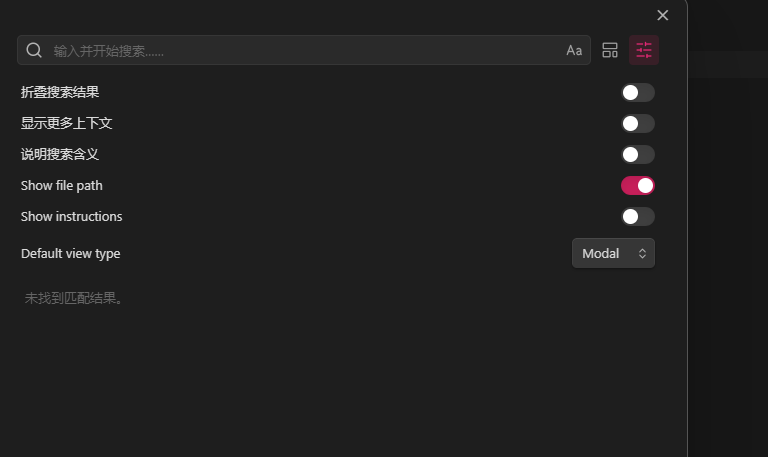768x457 pixels.
Task: Click the 折叠搜索结果 setting label
Action: (x=60, y=92)
